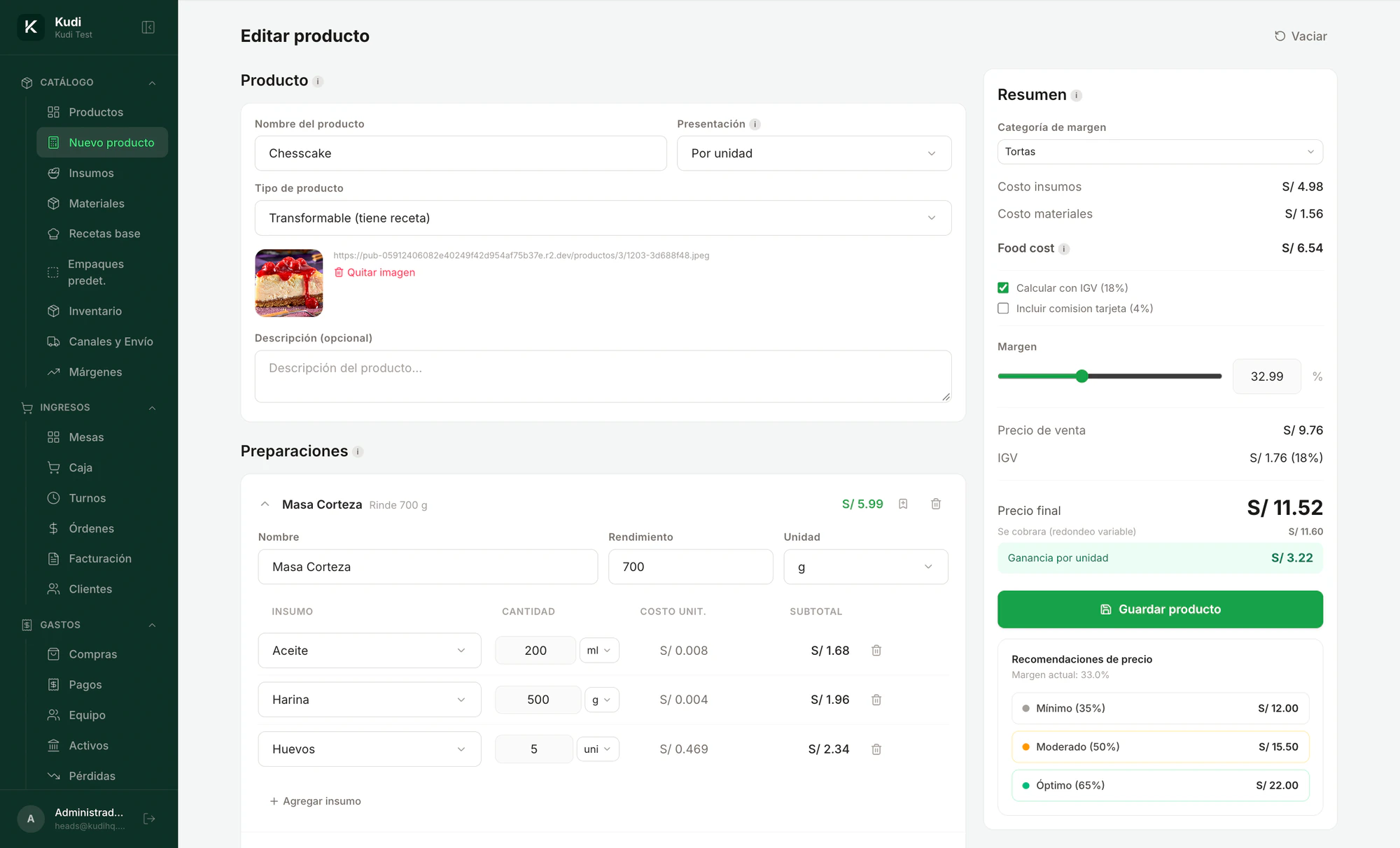Open the Tipo de producto dropdown
1400x848 pixels.
click(x=603, y=218)
